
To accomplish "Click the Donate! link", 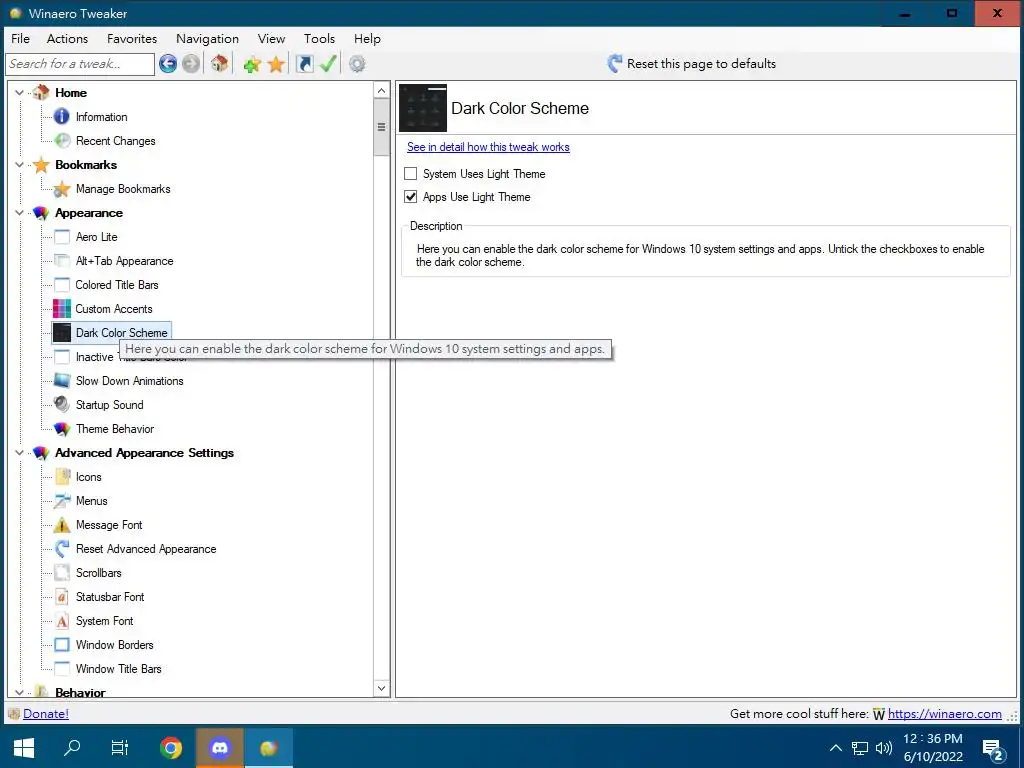I will [x=46, y=714].
